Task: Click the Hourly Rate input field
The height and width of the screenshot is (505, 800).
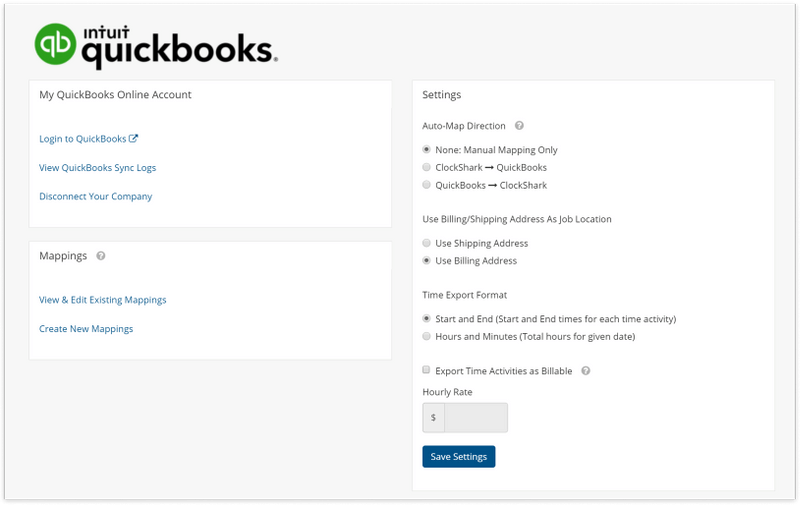Action: (x=476, y=418)
